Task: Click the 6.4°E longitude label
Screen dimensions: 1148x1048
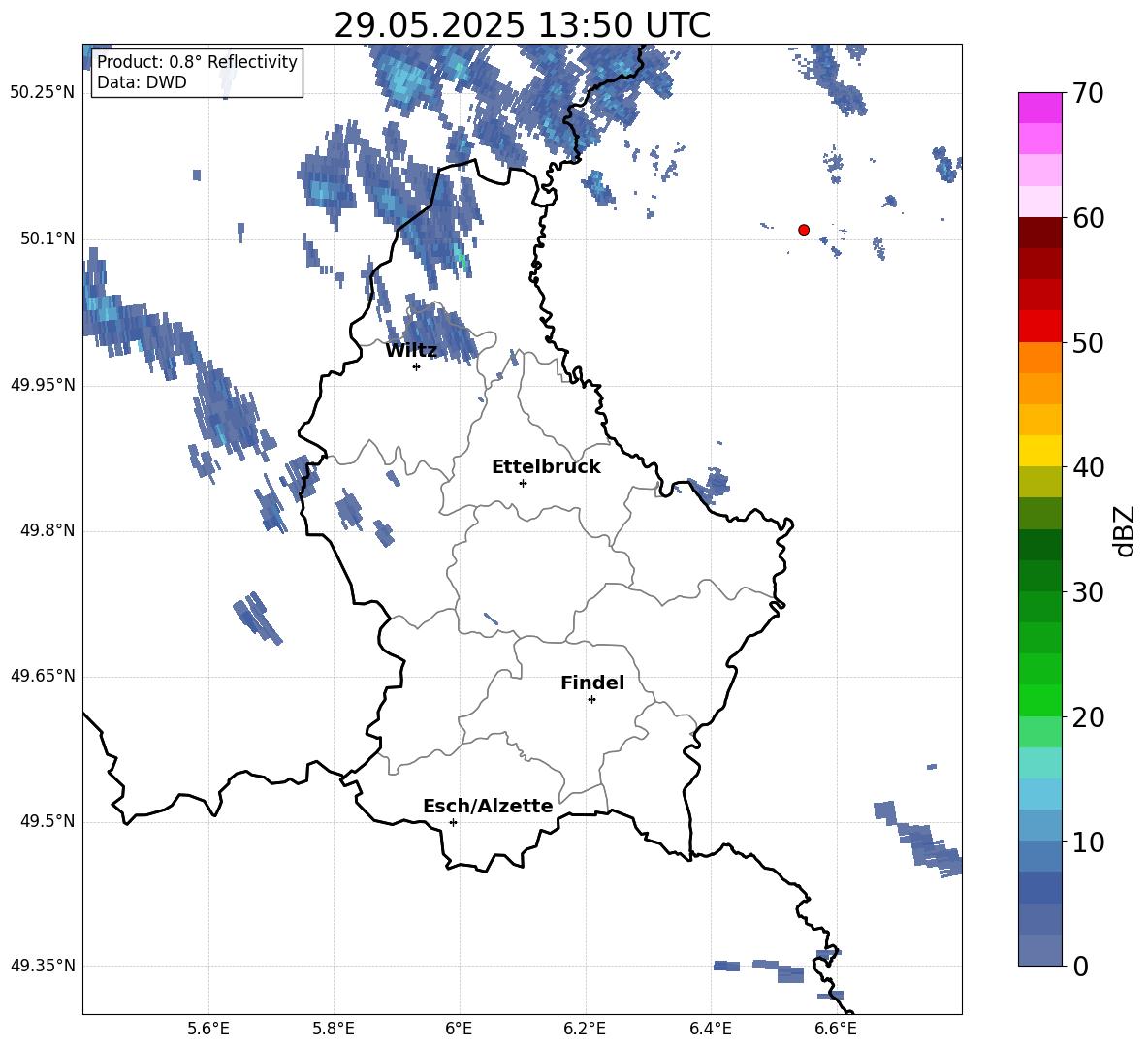Action: 710,1029
